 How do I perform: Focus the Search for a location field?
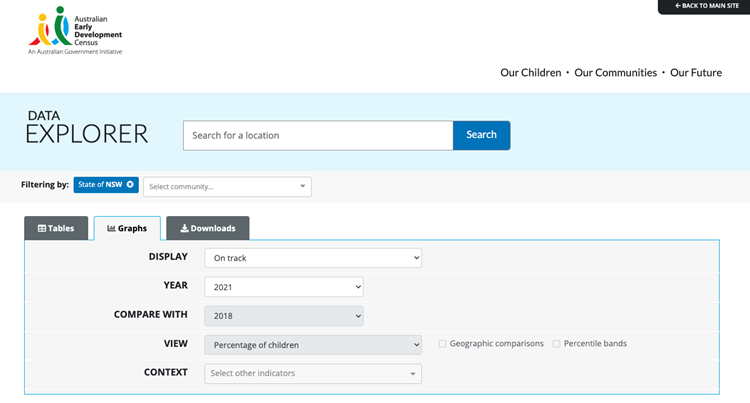pyautogui.click(x=318, y=135)
